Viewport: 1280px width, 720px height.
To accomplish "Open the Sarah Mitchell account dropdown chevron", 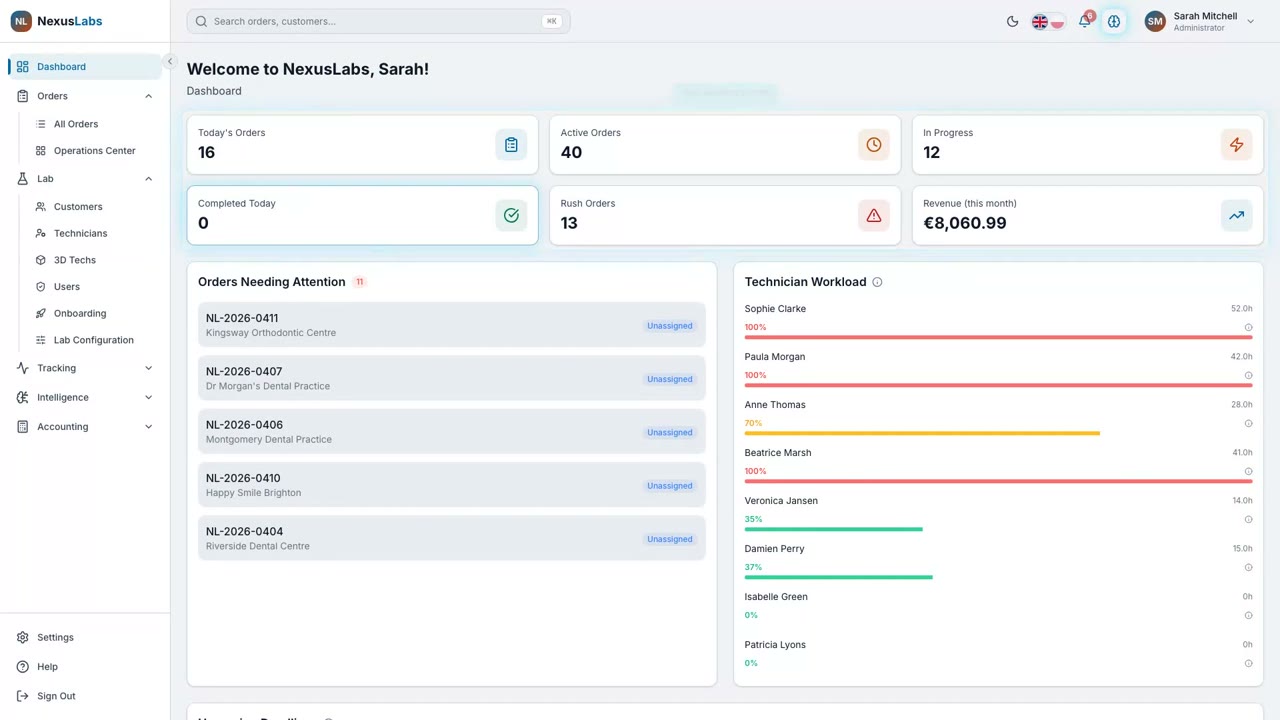I will pyautogui.click(x=1250, y=21).
